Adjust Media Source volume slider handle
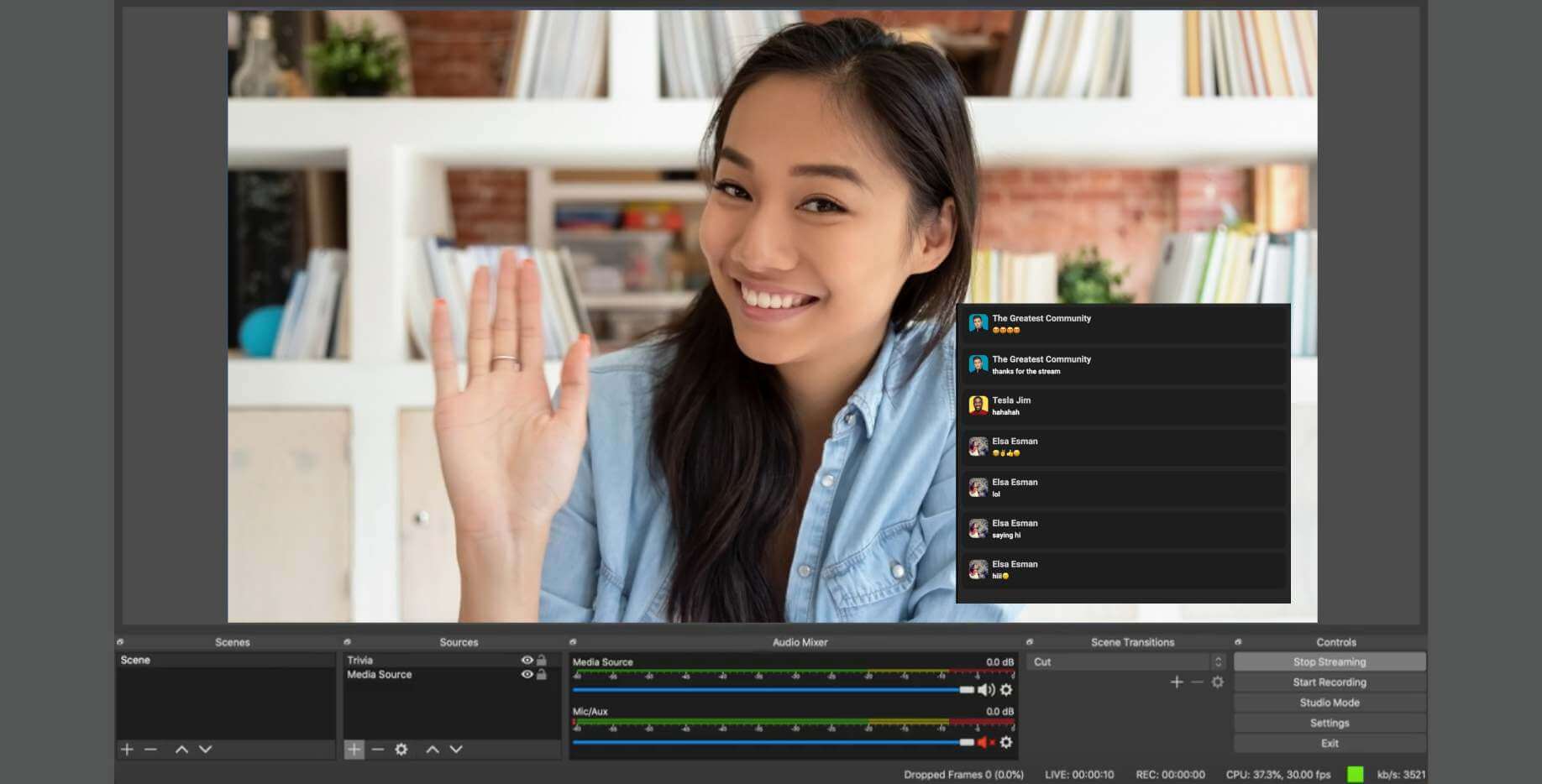The image size is (1542, 784). click(x=967, y=689)
